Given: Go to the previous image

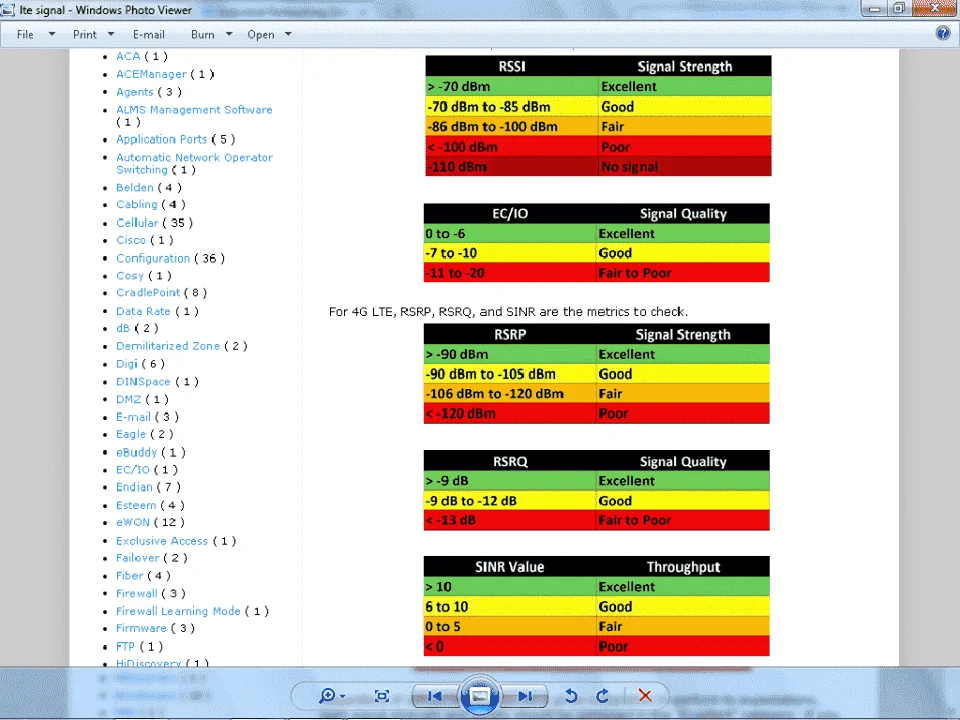Looking at the screenshot, I should [x=435, y=696].
